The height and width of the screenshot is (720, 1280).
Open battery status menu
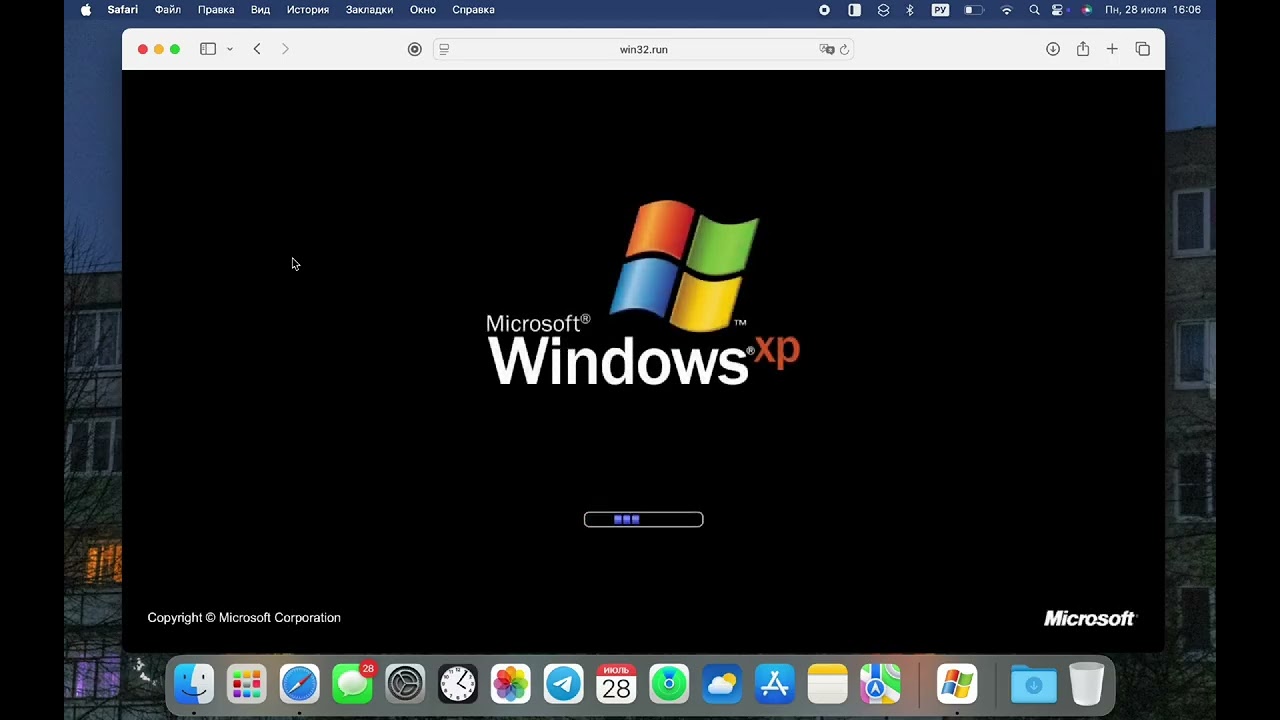click(973, 10)
